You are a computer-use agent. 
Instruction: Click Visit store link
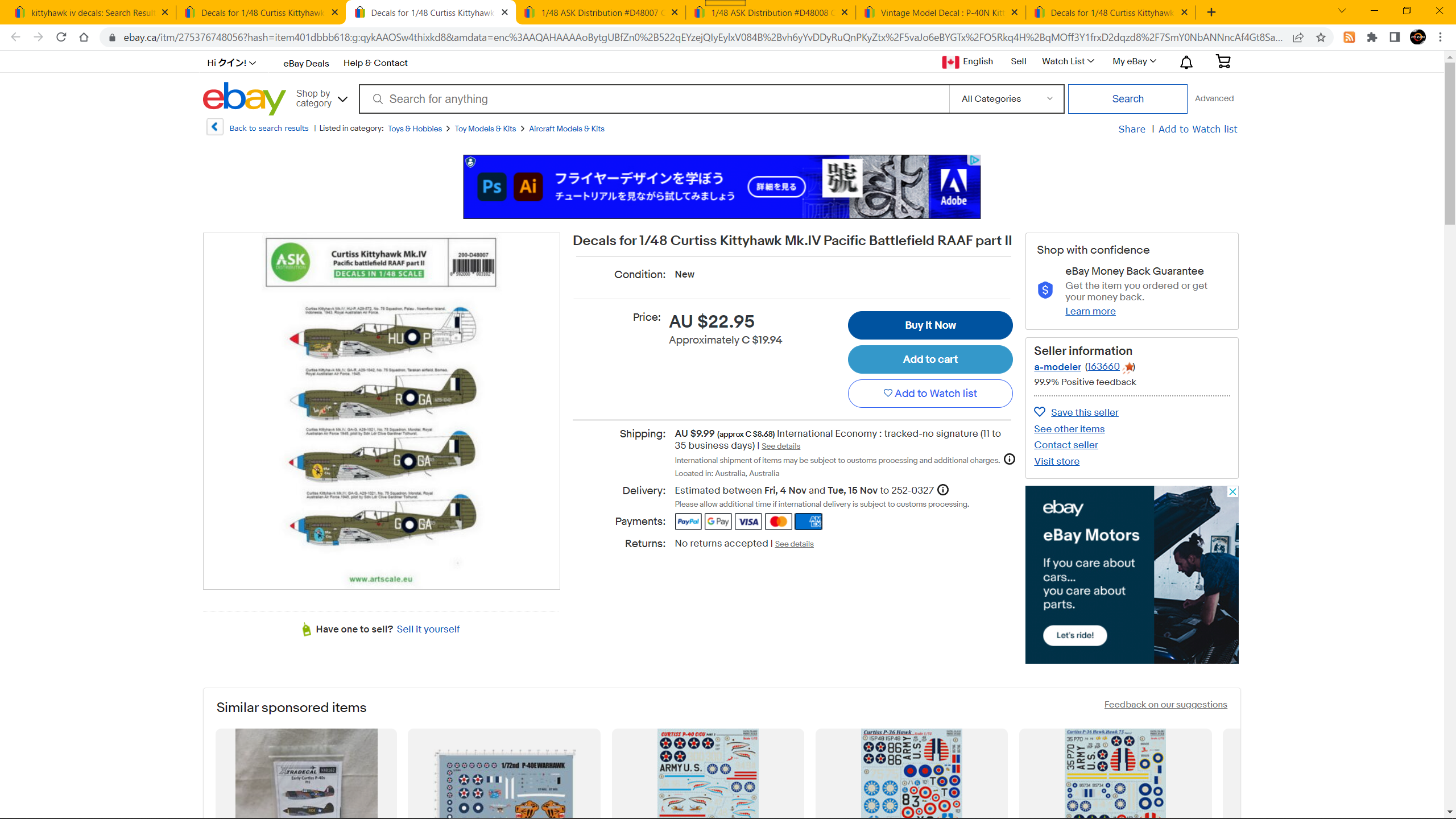(x=1057, y=461)
